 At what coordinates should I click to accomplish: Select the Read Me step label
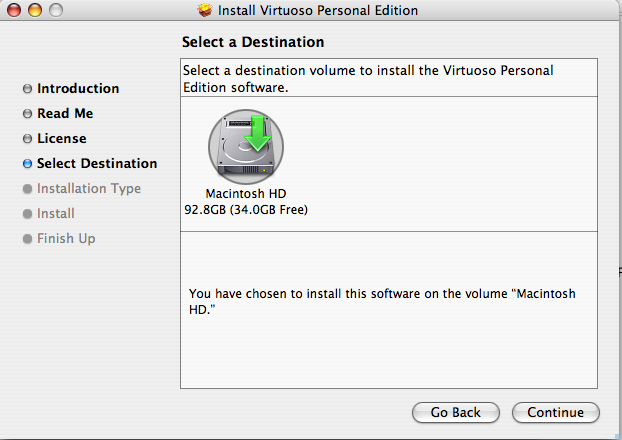tap(65, 113)
